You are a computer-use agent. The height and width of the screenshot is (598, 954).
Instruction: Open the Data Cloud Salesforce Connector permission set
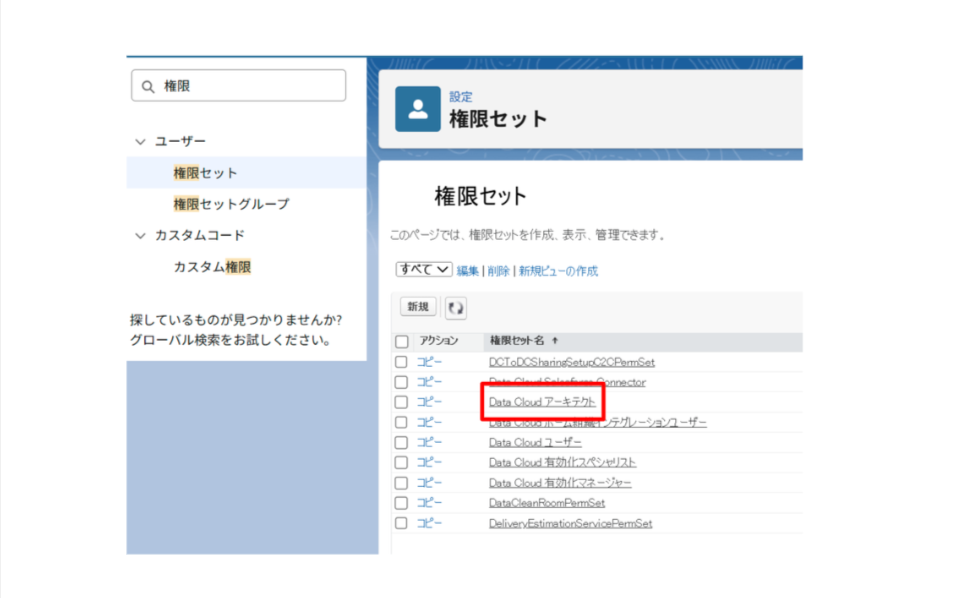[567, 382]
